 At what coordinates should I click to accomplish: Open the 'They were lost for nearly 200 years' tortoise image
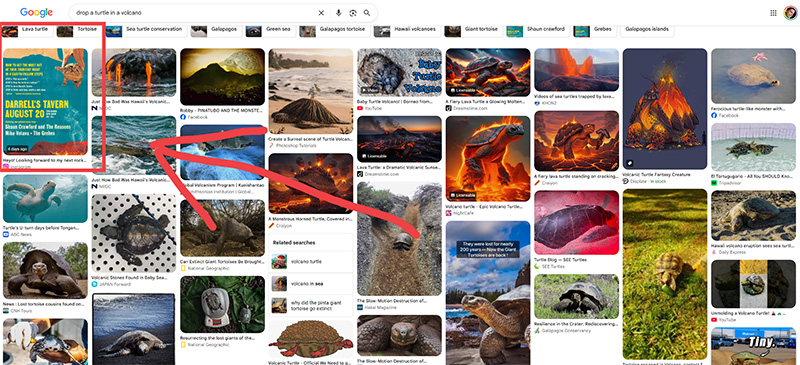488,293
